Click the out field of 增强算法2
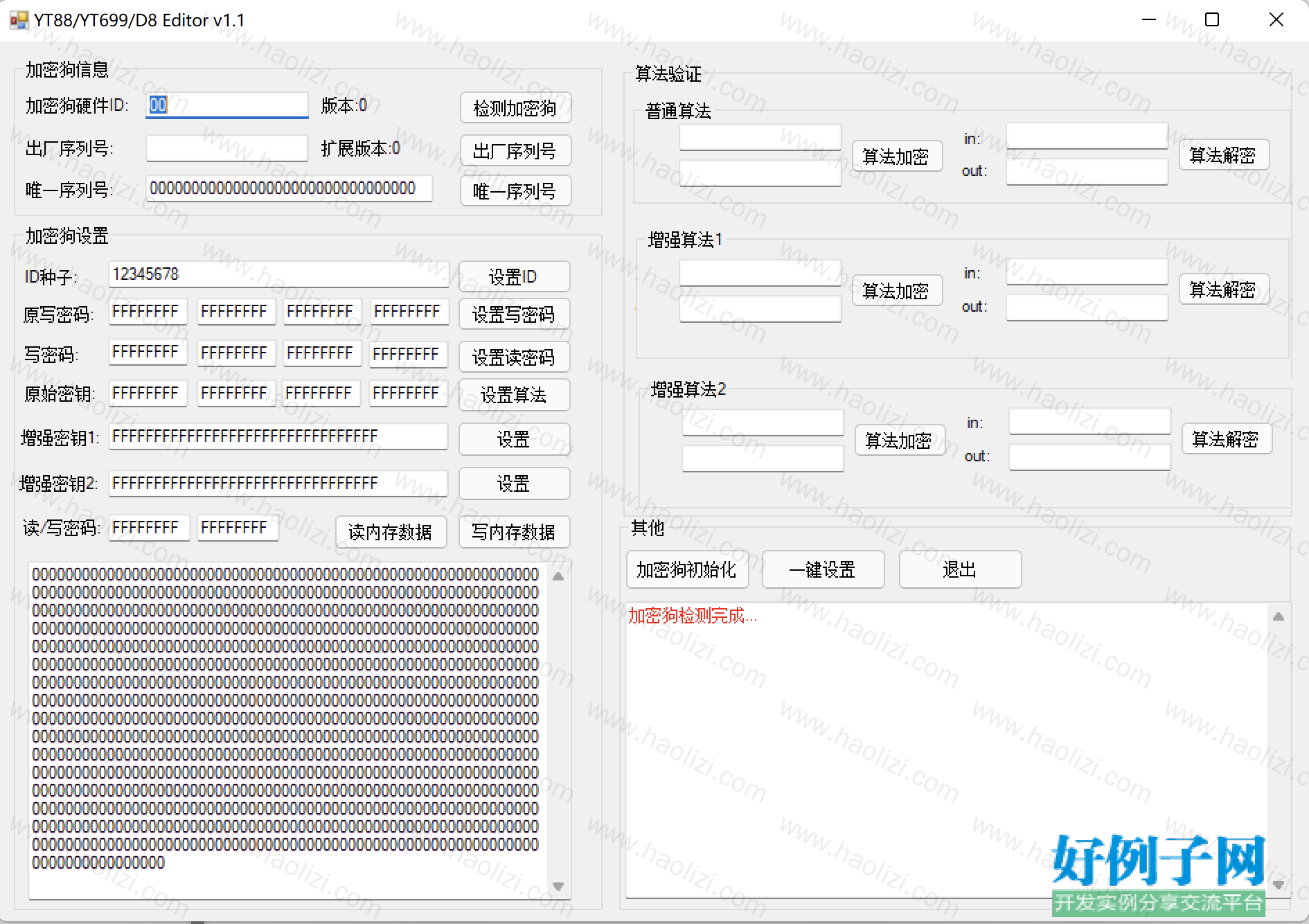1309x924 pixels. [x=1090, y=457]
